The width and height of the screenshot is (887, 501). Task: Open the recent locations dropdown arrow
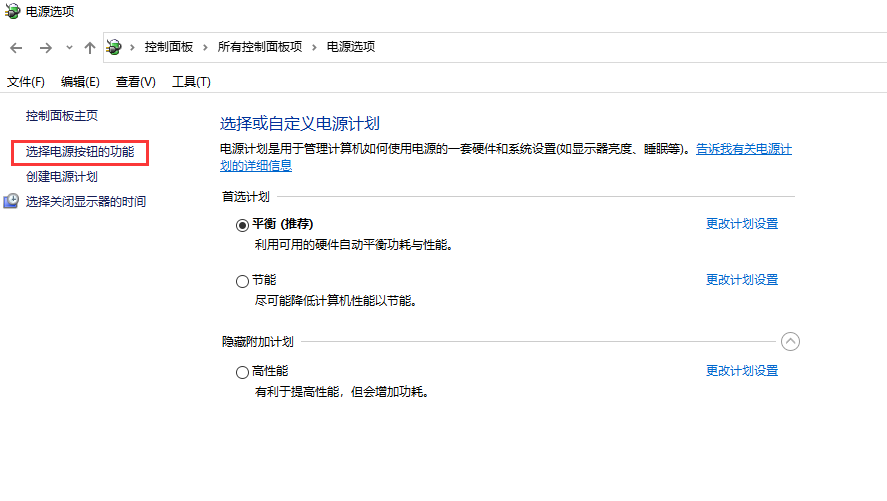point(69,47)
